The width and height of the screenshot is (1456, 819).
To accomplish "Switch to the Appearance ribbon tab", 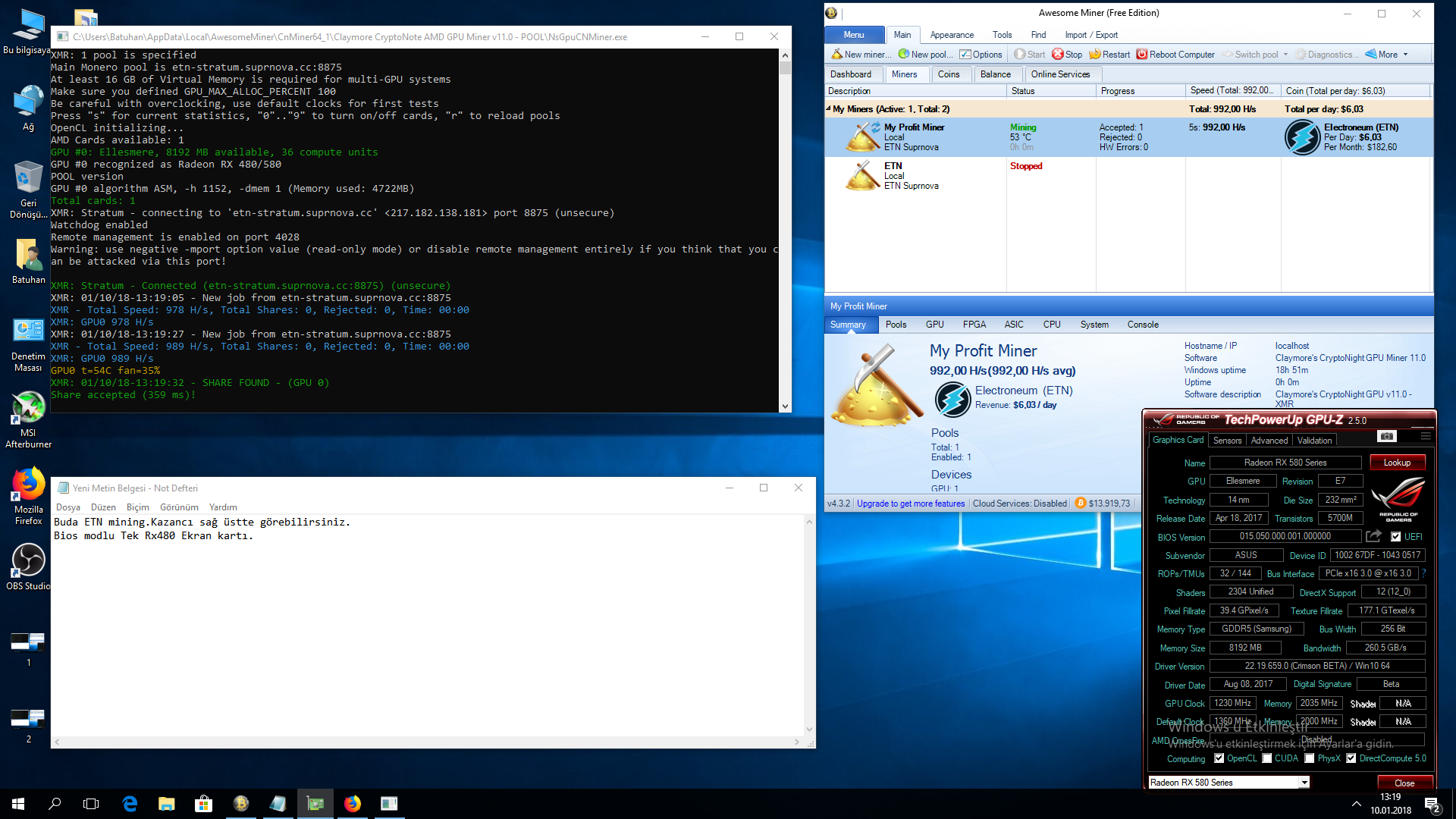I will click(952, 35).
